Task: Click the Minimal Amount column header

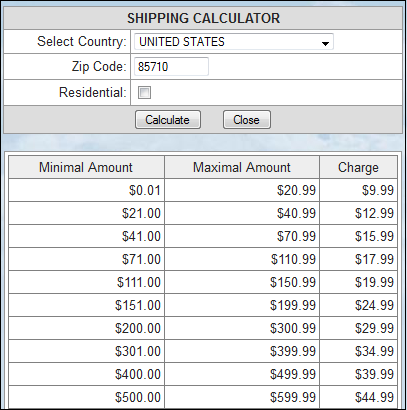Action: pos(86,167)
